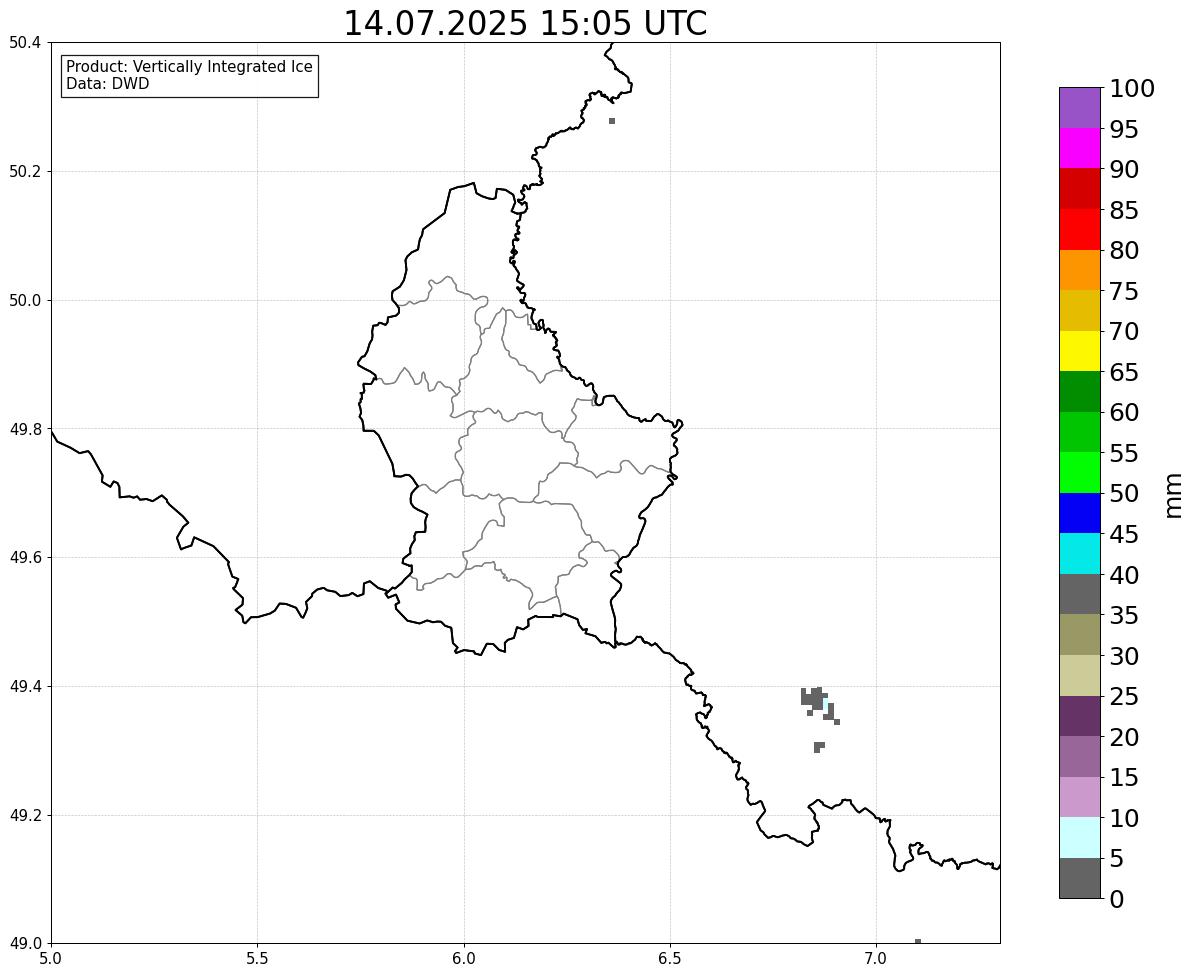Screen dimensions: 1193x976
Task: Click the colorbar label '0'
Action: click(1117, 899)
